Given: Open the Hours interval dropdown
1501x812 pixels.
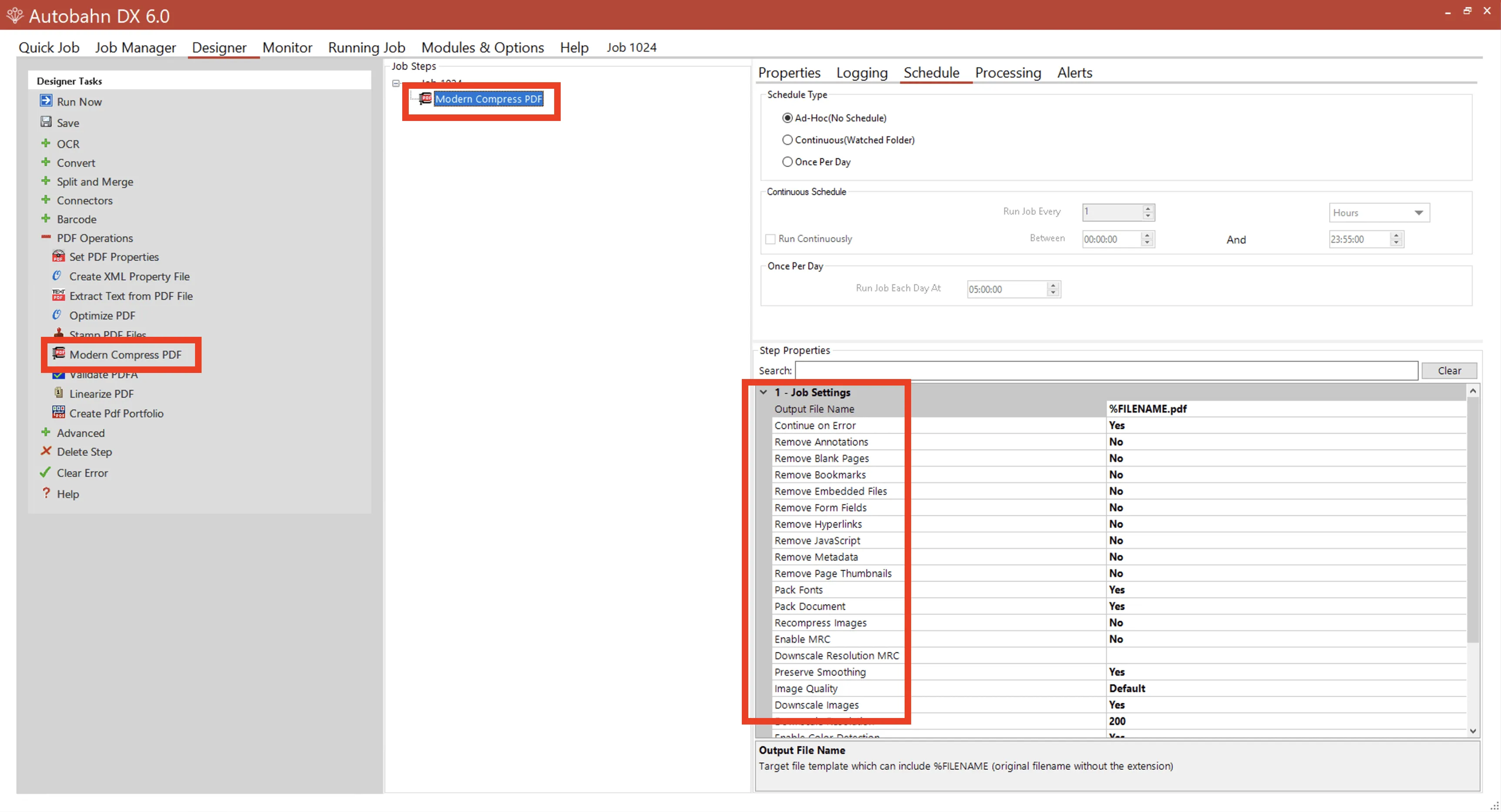Looking at the screenshot, I should (1379, 213).
